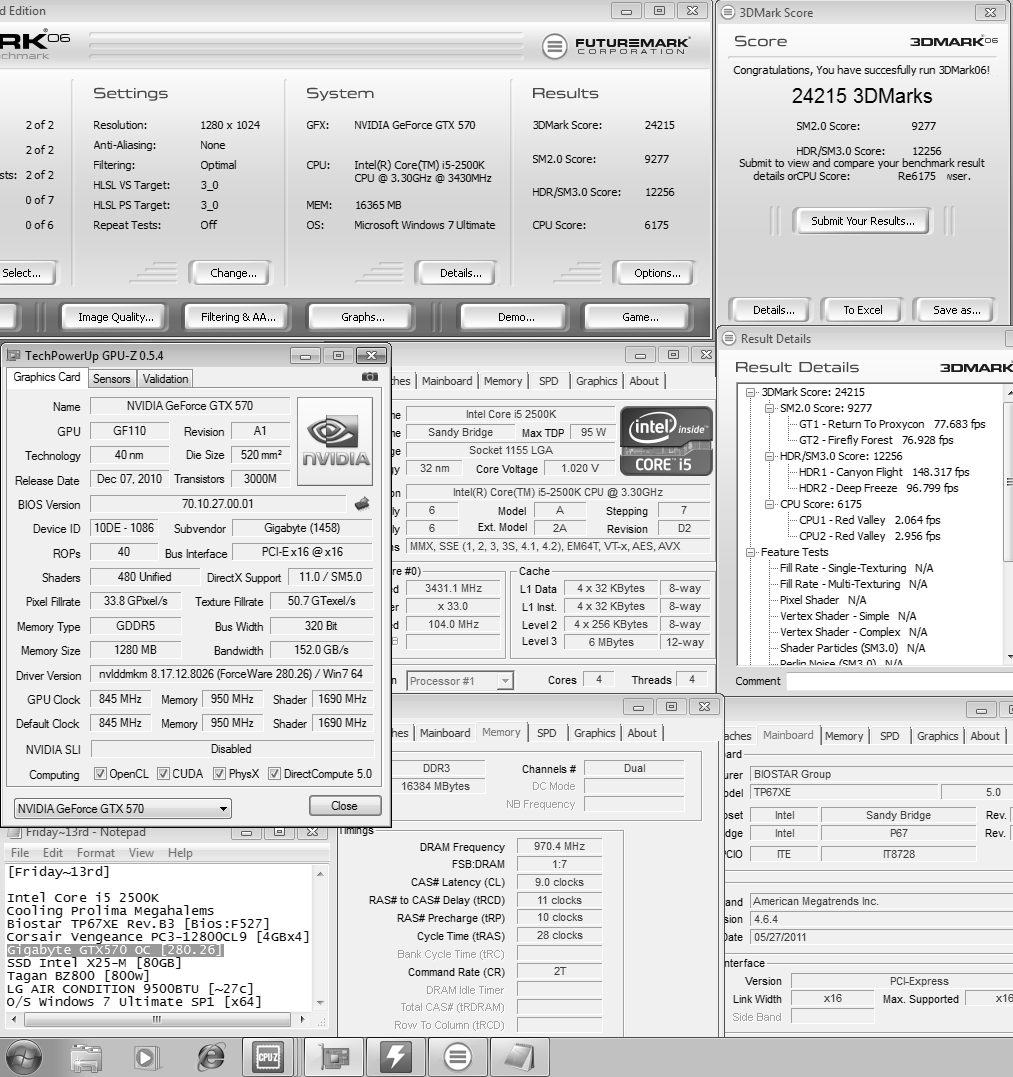Toggle the CUDA checkbox in GPU-Z
Screen dimensions: 1013x1077
(163, 773)
